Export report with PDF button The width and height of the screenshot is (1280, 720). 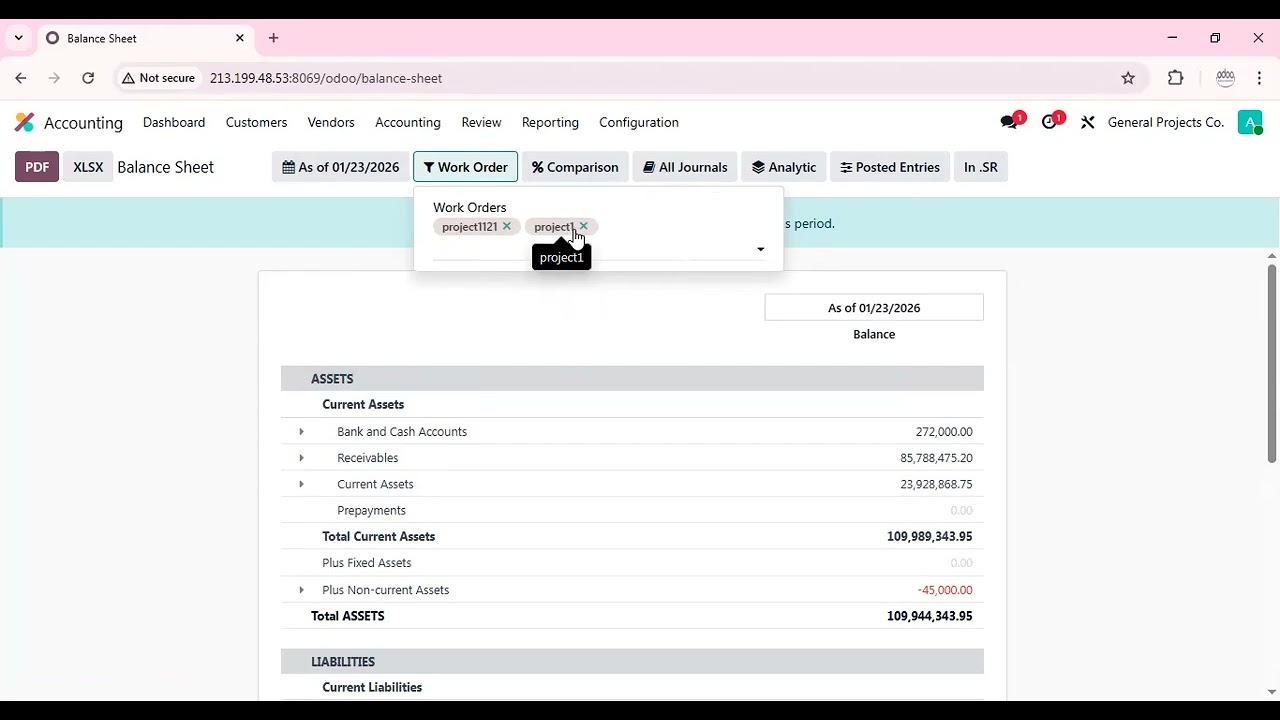37,167
